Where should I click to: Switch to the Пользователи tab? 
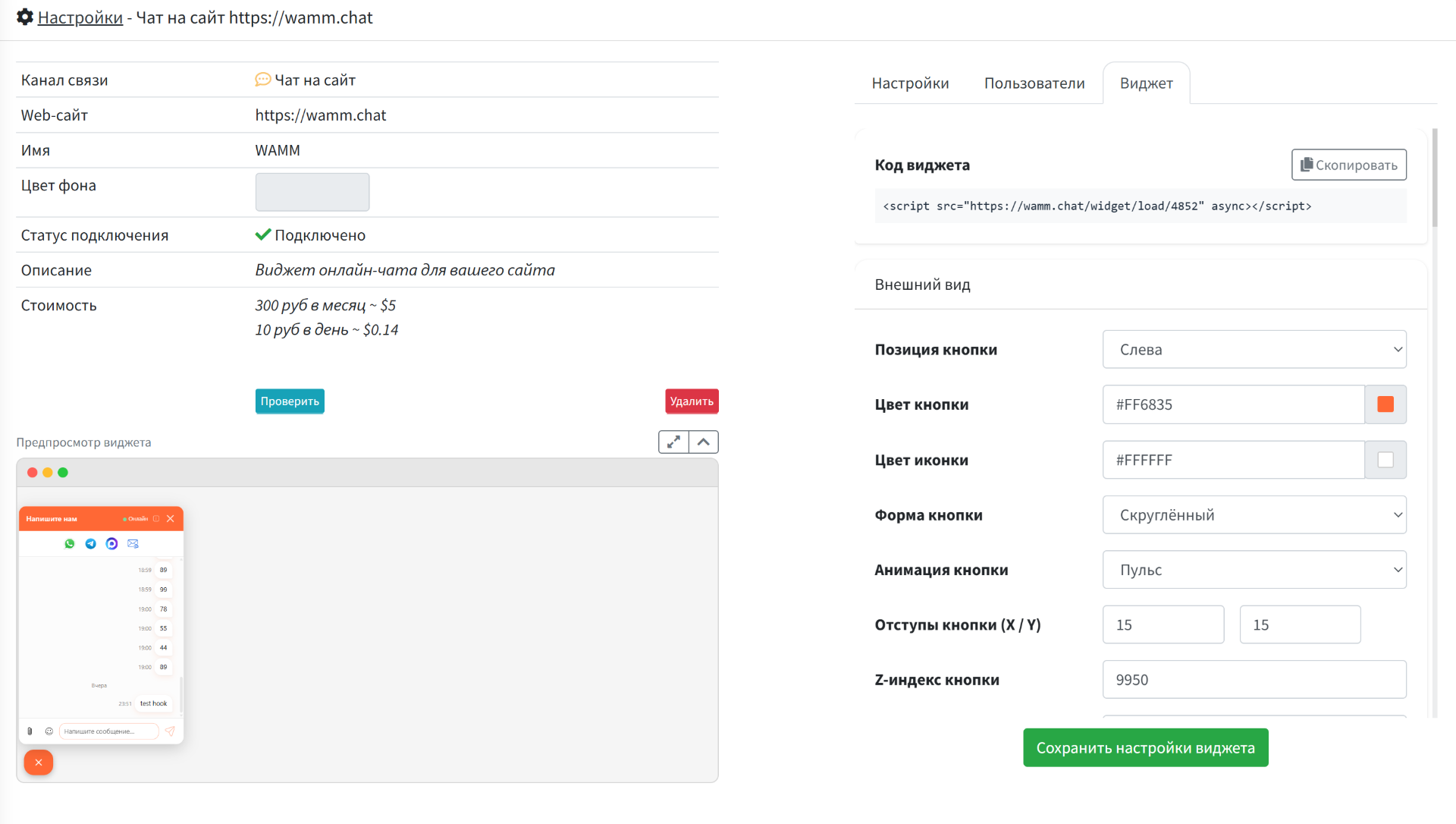(1034, 83)
